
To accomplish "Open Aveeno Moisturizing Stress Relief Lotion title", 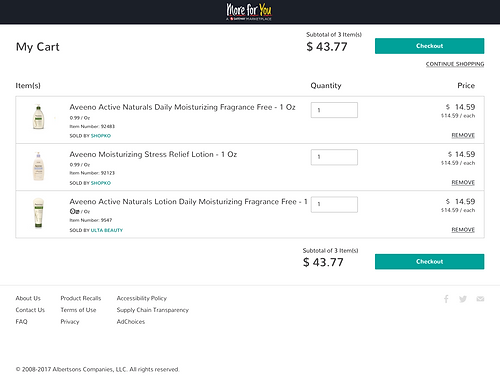I will (x=153, y=154).
